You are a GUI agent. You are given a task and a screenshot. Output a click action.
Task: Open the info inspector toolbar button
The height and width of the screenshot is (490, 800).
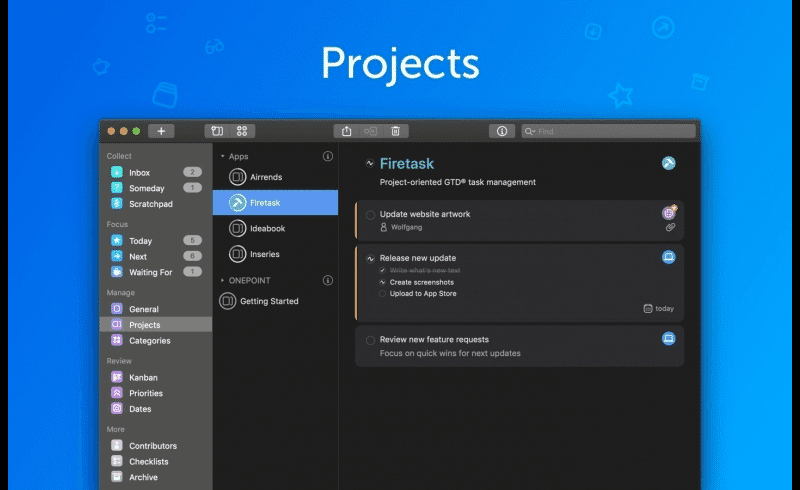point(502,131)
